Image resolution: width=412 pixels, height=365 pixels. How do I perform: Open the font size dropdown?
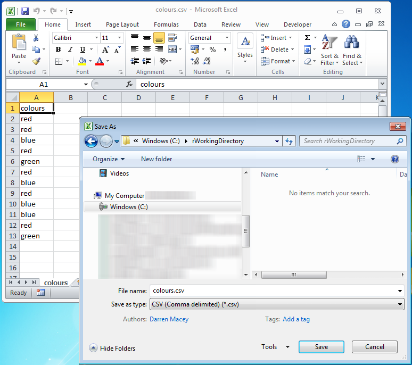coord(119,38)
